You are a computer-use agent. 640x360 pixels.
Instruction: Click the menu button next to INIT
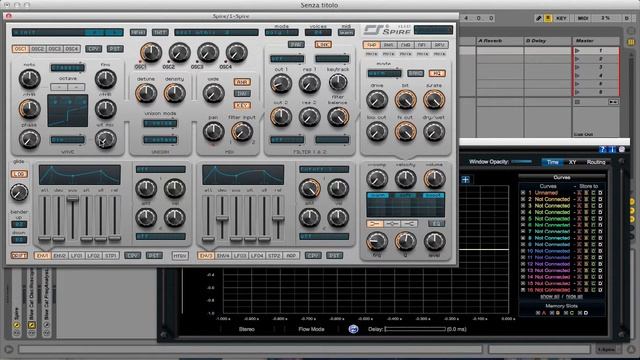click(138, 32)
